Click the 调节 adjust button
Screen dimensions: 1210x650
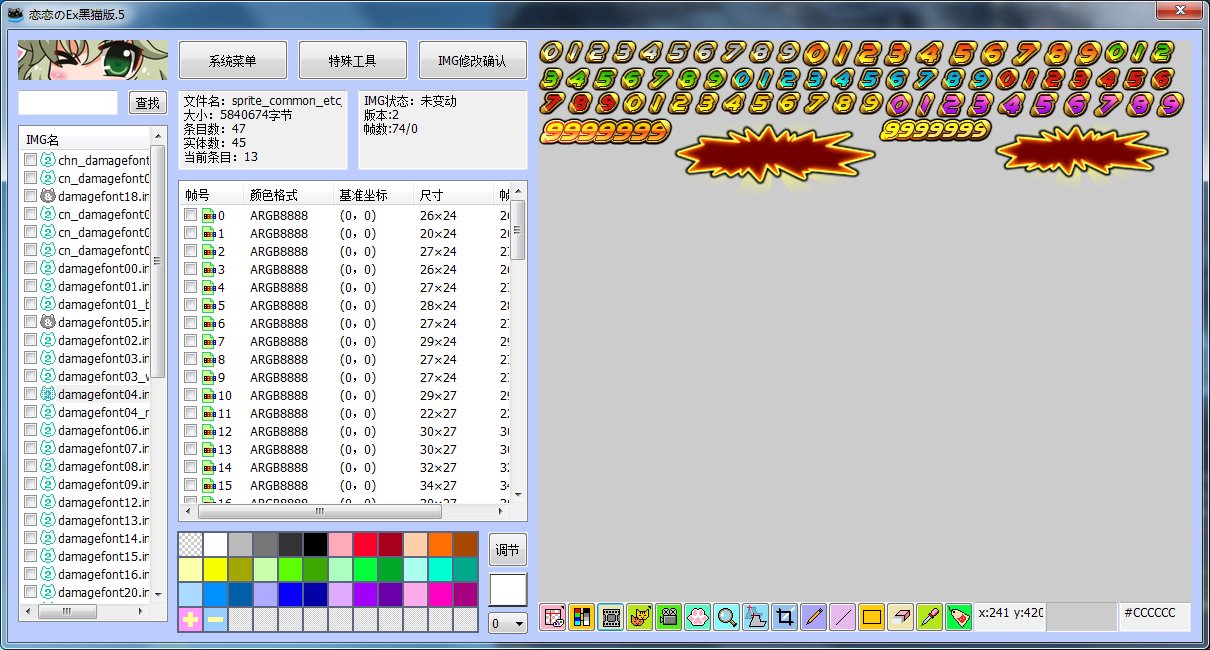point(508,550)
